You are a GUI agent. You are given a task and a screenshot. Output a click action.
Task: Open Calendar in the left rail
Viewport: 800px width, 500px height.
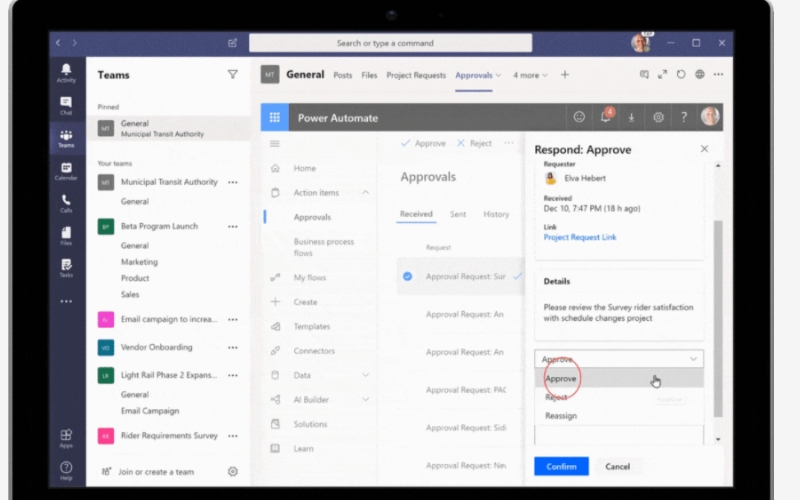(x=66, y=171)
